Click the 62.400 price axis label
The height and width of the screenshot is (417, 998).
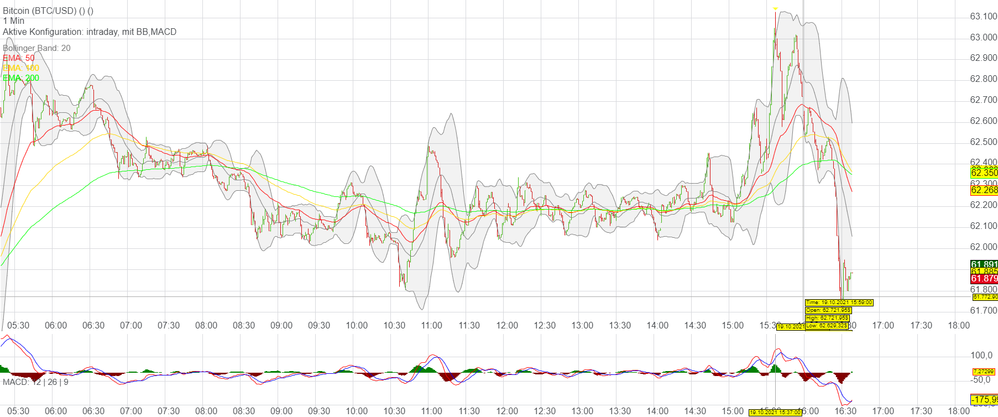(983, 162)
